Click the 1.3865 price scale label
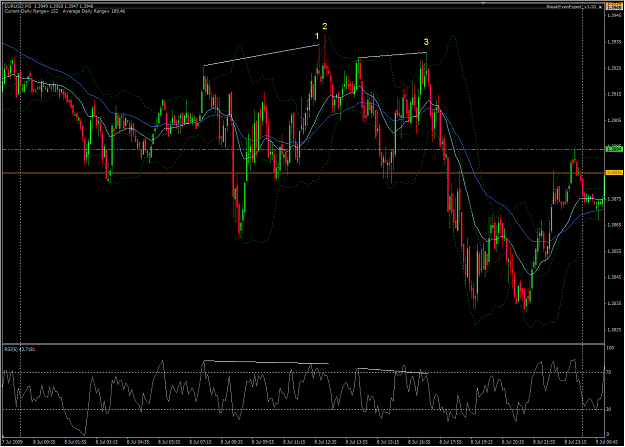Image resolution: width=625 pixels, height=447 pixels. click(x=614, y=225)
